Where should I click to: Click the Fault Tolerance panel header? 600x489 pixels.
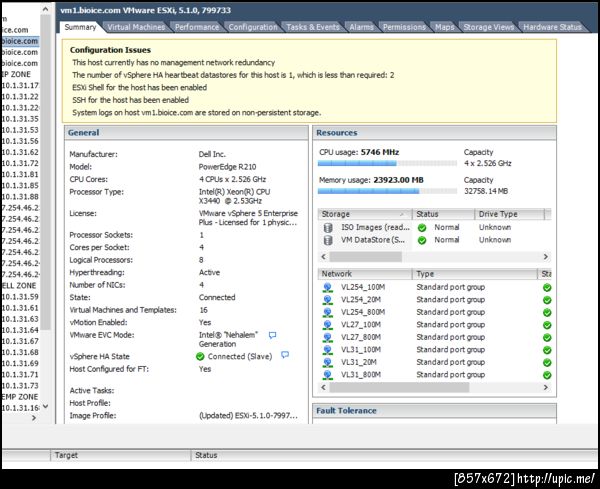(x=434, y=411)
